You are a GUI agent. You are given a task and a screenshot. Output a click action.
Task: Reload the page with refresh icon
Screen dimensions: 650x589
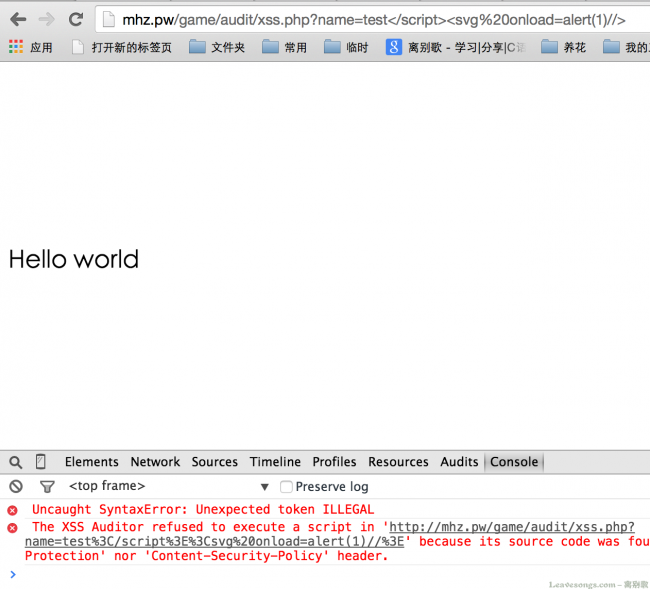coord(76,19)
